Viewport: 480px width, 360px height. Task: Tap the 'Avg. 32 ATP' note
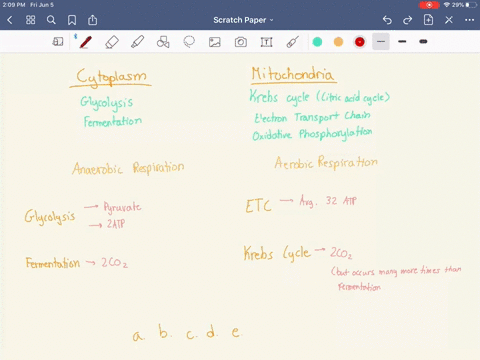click(328, 201)
